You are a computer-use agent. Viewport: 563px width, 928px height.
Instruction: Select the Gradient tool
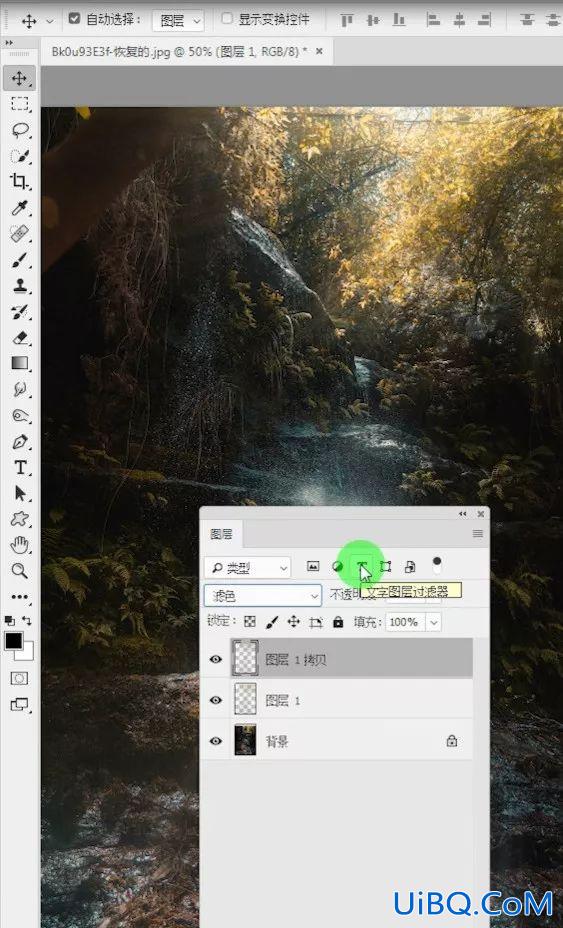[x=20, y=363]
